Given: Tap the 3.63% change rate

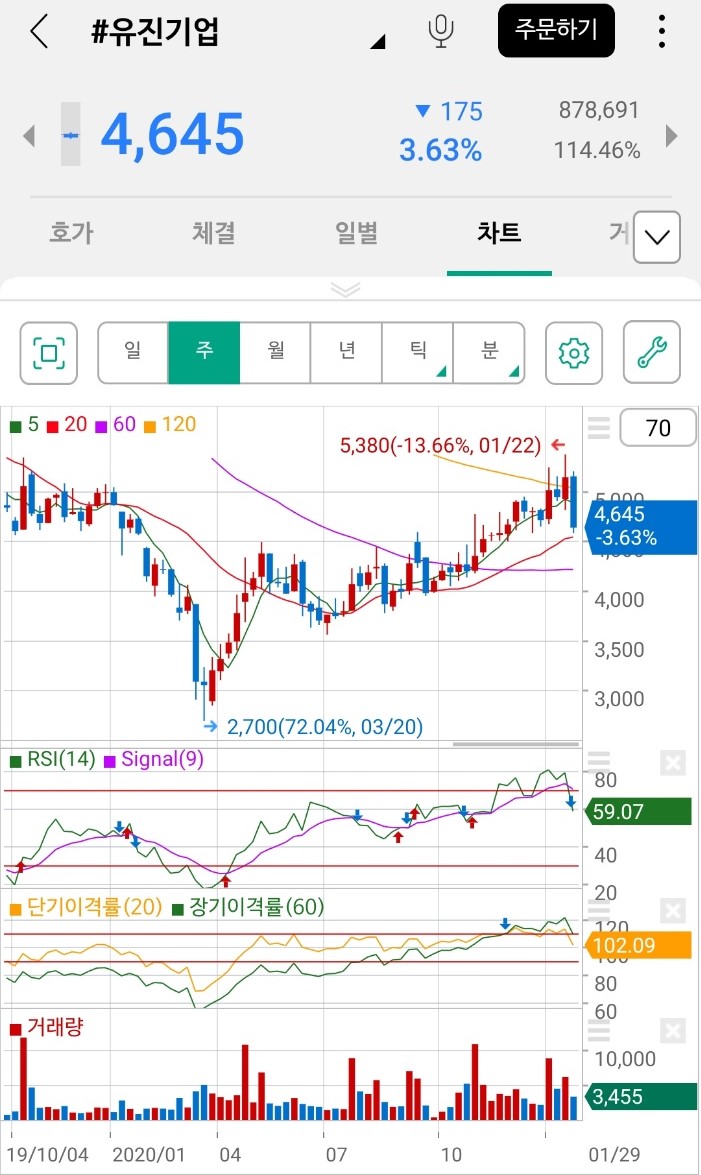Looking at the screenshot, I should tap(440, 151).
